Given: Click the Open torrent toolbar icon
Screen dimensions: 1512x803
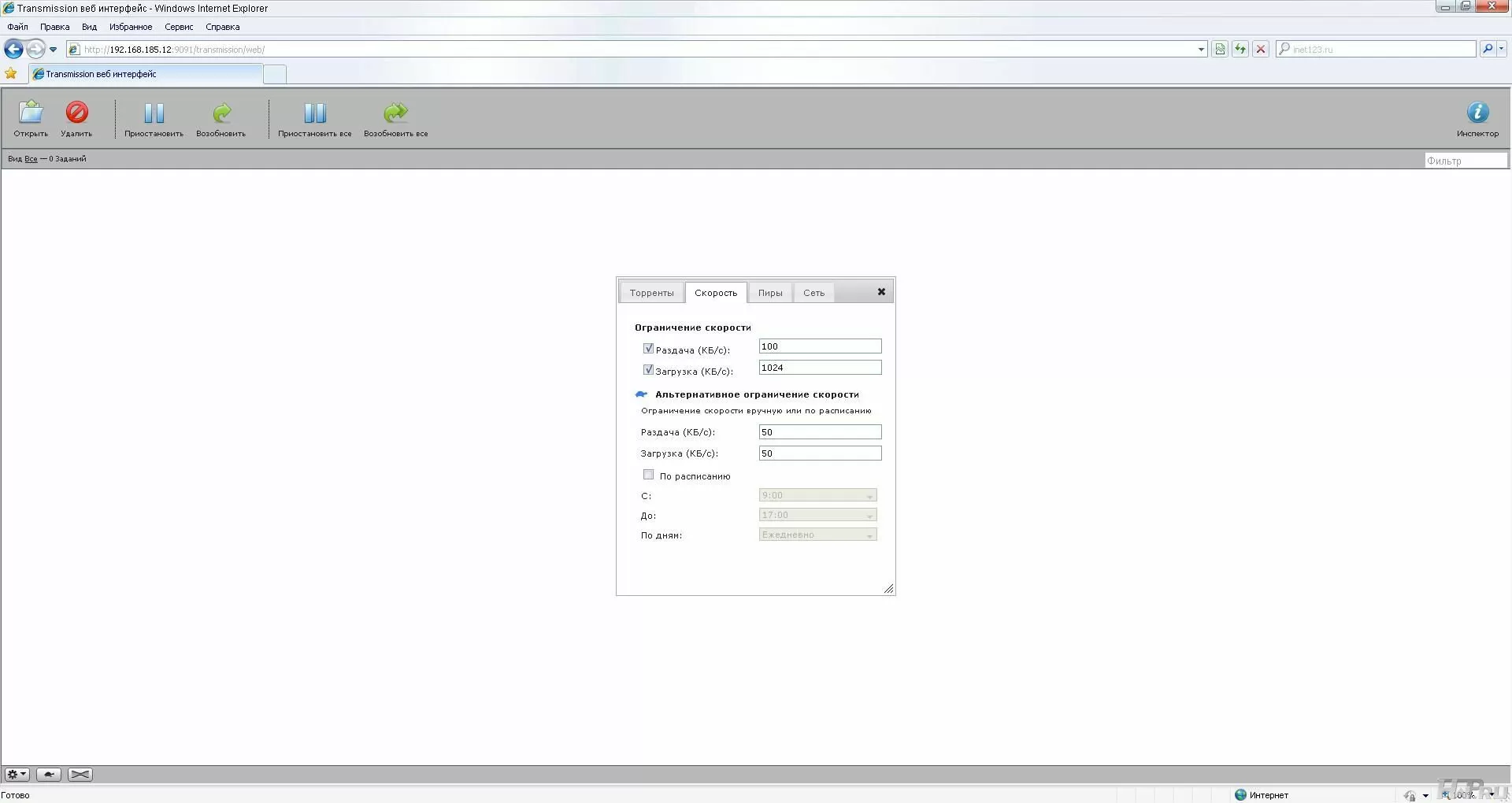Looking at the screenshot, I should pyautogui.click(x=31, y=113).
